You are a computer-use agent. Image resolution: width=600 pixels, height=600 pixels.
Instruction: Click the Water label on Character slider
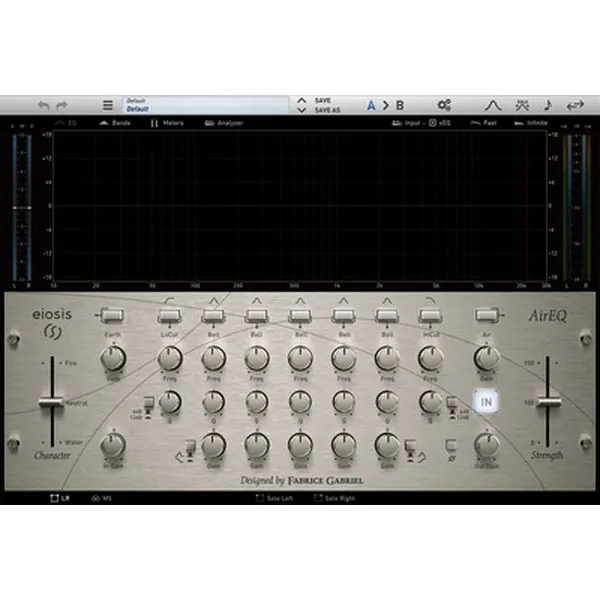(x=73, y=442)
